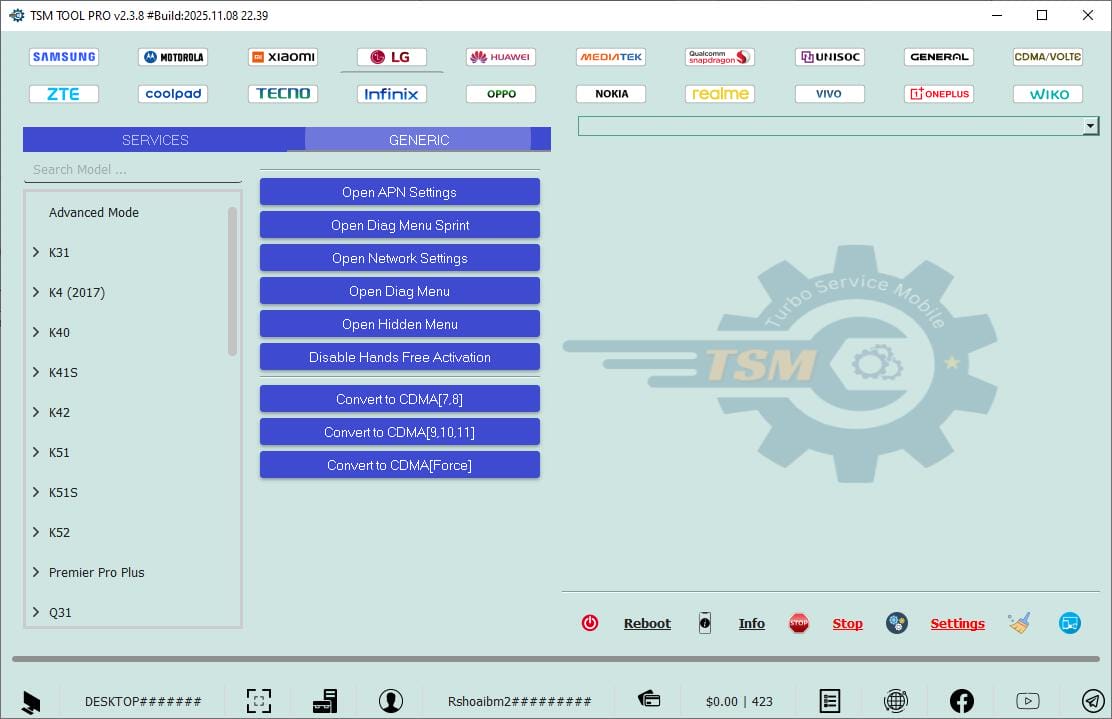Click the user account icon in status bar
Viewport: 1112px width, 719px height.
click(x=391, y=701)
